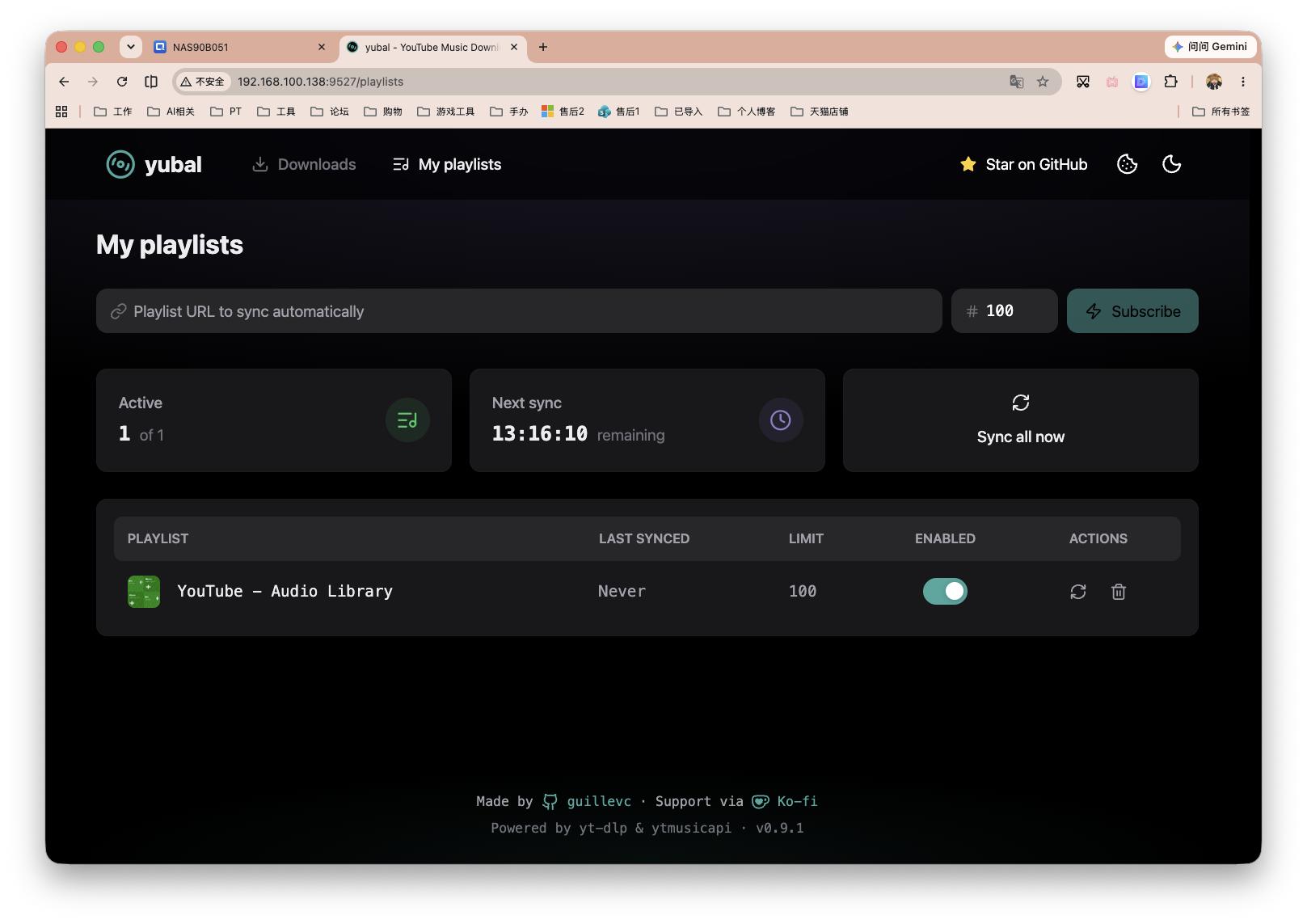Click the playlist icon in the Active card
Image resolution: width=1307 pixels, height=924 pixels.
[x=407, y=420]
